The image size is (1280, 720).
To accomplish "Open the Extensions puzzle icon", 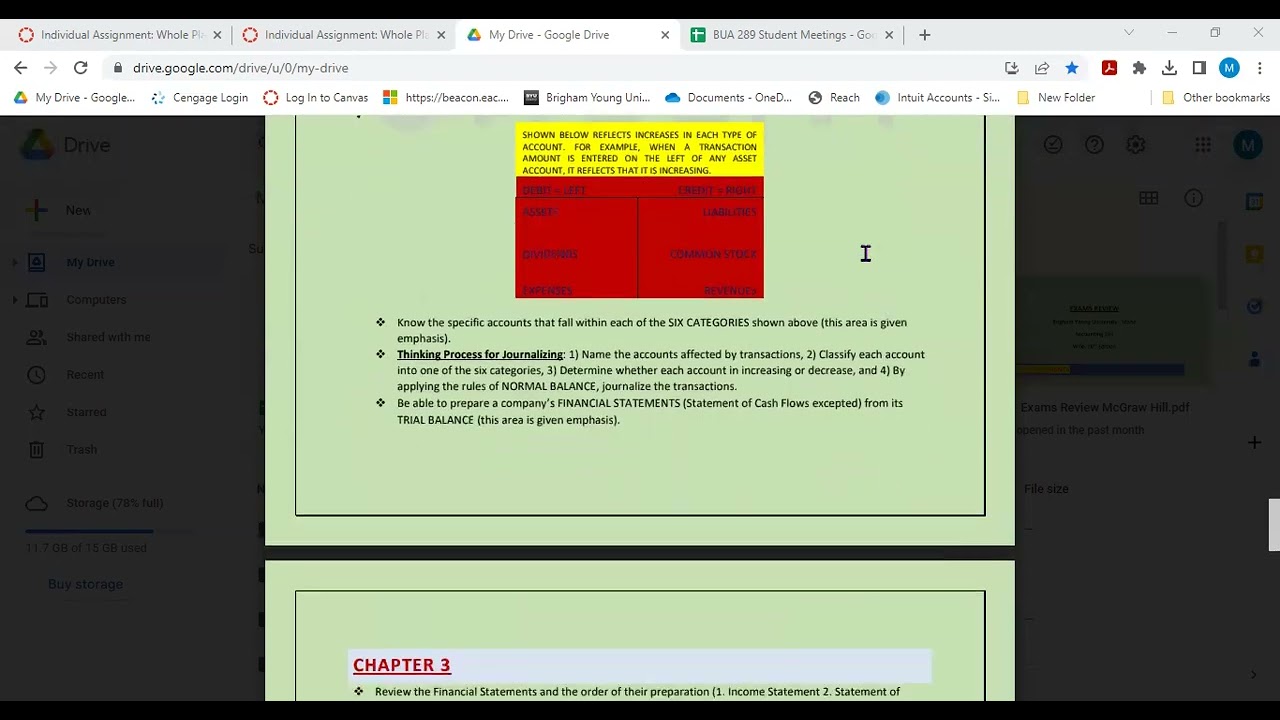I will 1139,68.
